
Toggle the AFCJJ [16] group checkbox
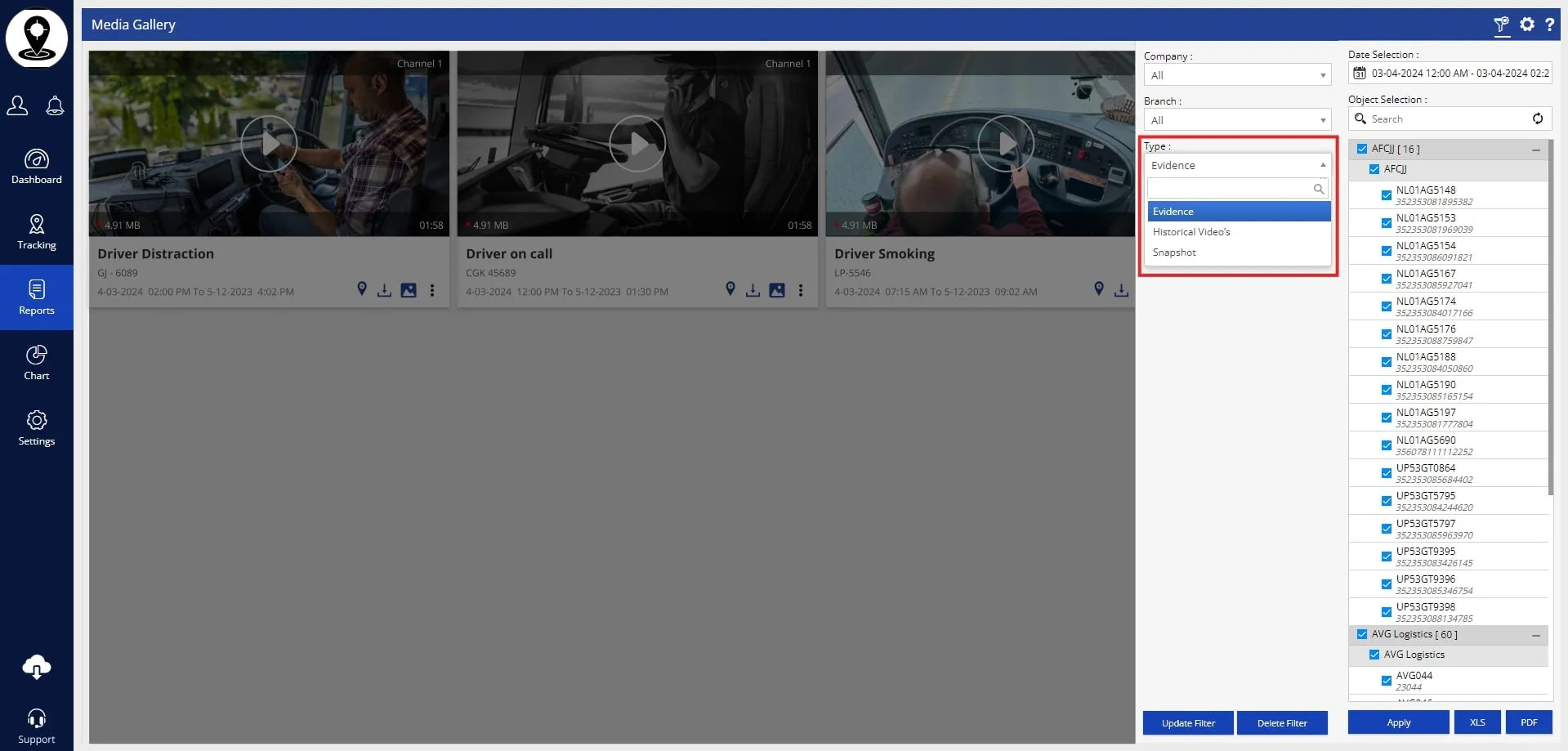tap(1361, 149)
